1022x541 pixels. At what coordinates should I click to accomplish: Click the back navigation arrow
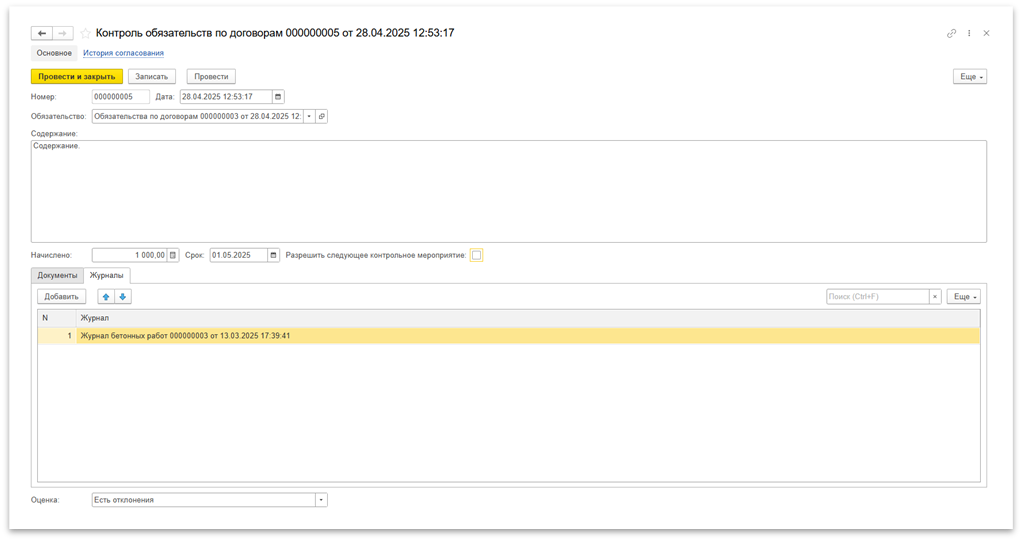pyautogui.click(x=42, y=33)
